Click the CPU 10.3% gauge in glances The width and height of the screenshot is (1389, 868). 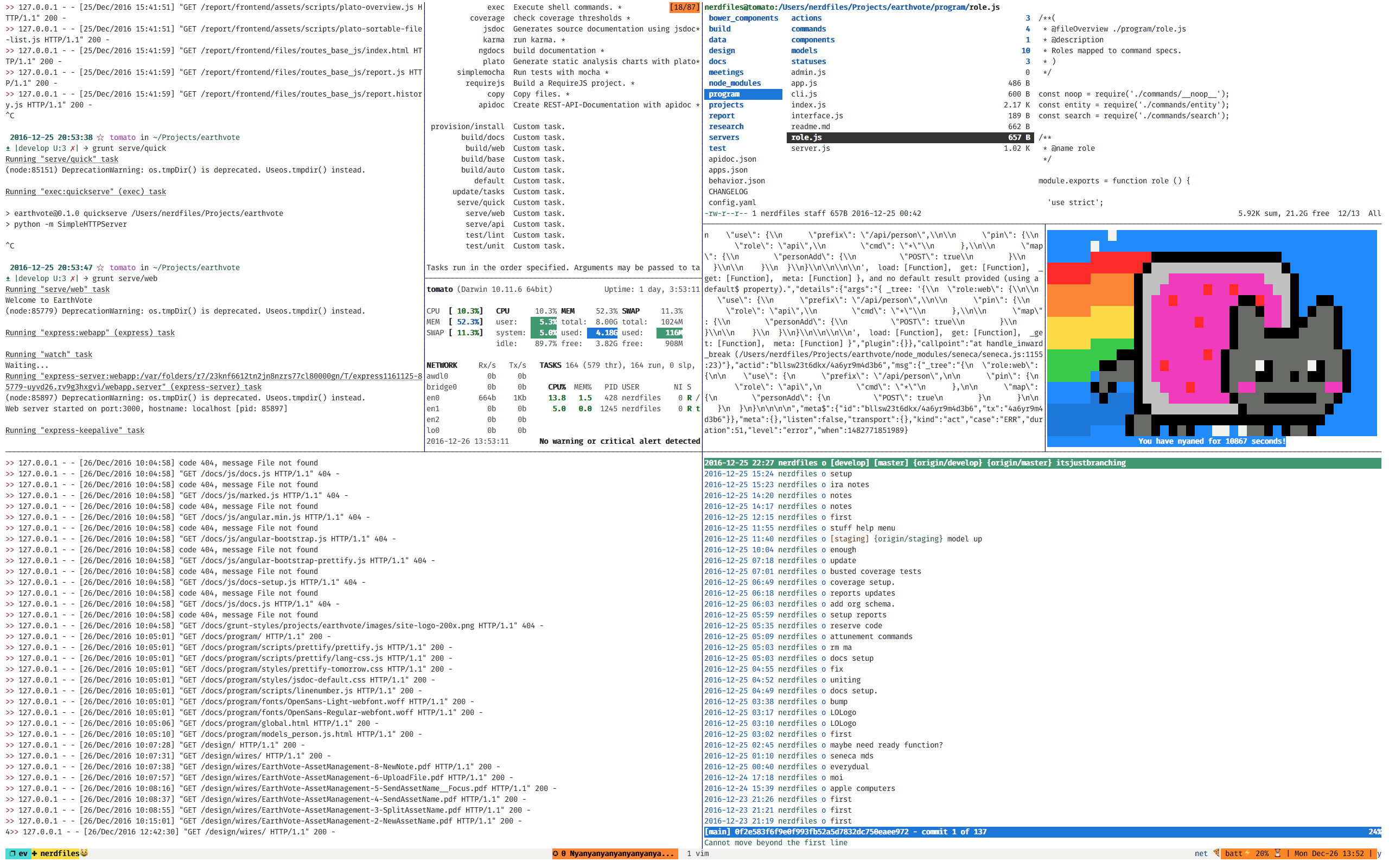coord(455,310)
